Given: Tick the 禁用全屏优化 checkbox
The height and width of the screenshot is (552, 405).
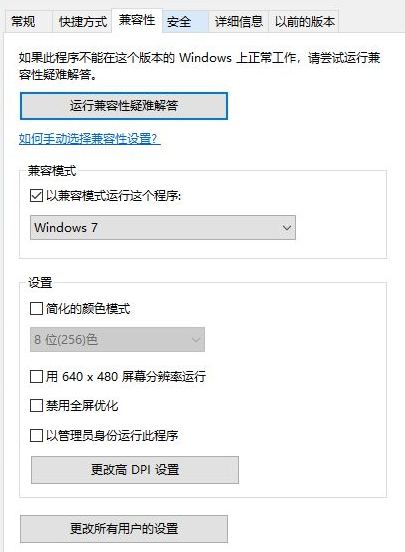Looking at the screenshot, I should point(37,406).
